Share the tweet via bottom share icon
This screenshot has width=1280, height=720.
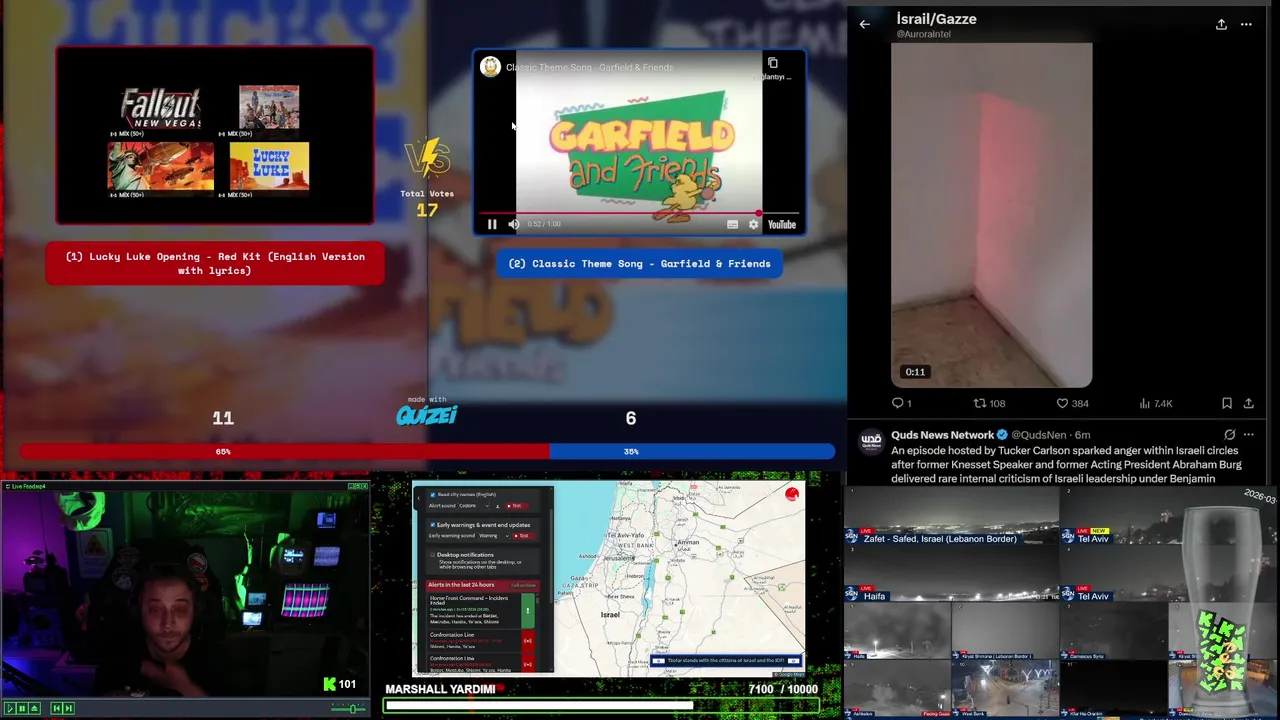coord(1249,403)
